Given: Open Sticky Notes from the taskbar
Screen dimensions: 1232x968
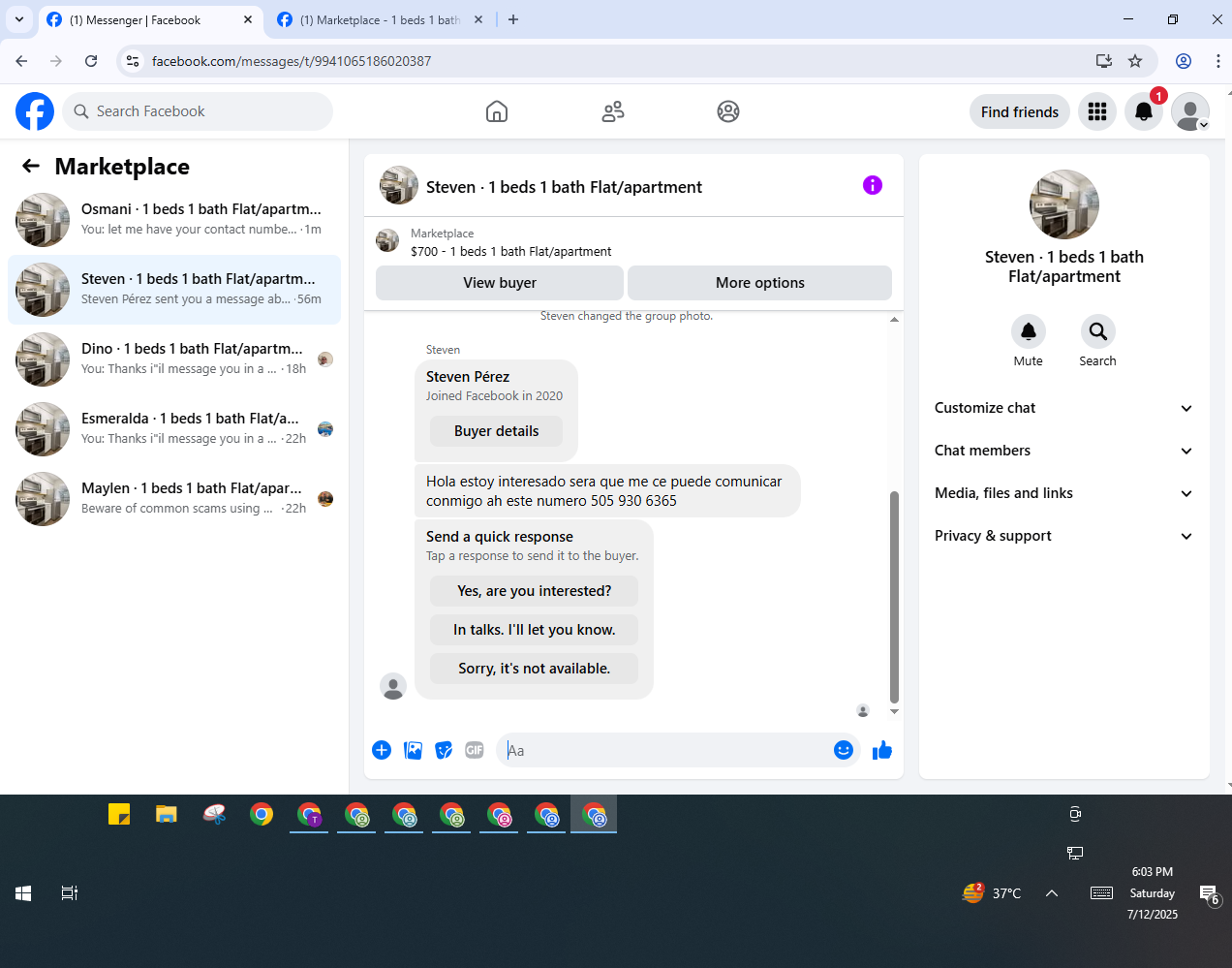Looking at the screenshot, I should coord(119,814).
